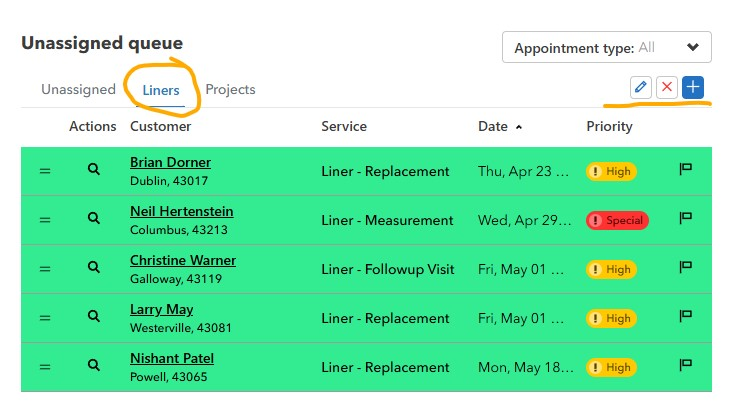Click the flag icon on Larry May row
Image resolution: width=735 pixels, height=411 pixels.
tap(686, 315)
